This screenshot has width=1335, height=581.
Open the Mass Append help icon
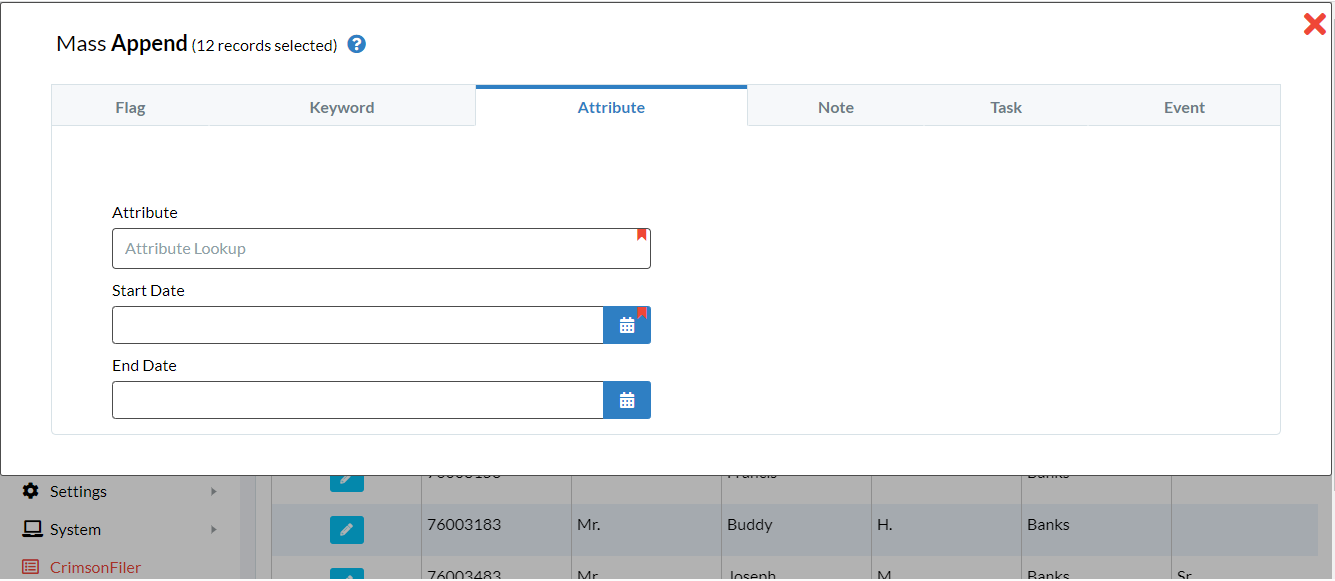click(x=356, y=44)
